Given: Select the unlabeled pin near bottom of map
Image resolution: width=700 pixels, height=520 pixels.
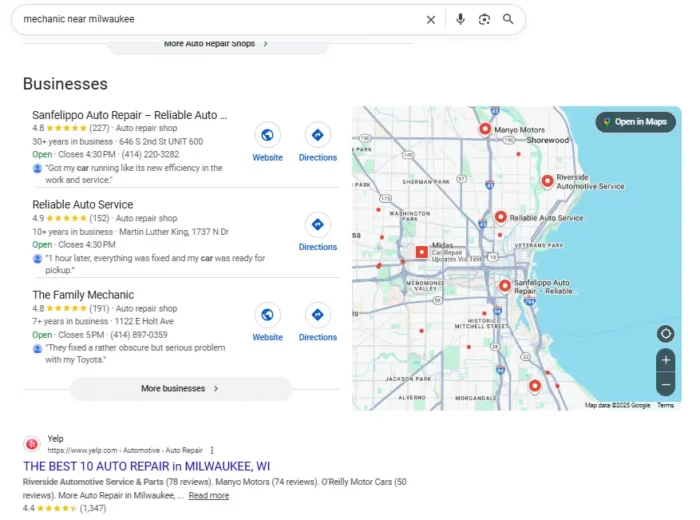Looking at the screenshot, I should coord(535,386).
